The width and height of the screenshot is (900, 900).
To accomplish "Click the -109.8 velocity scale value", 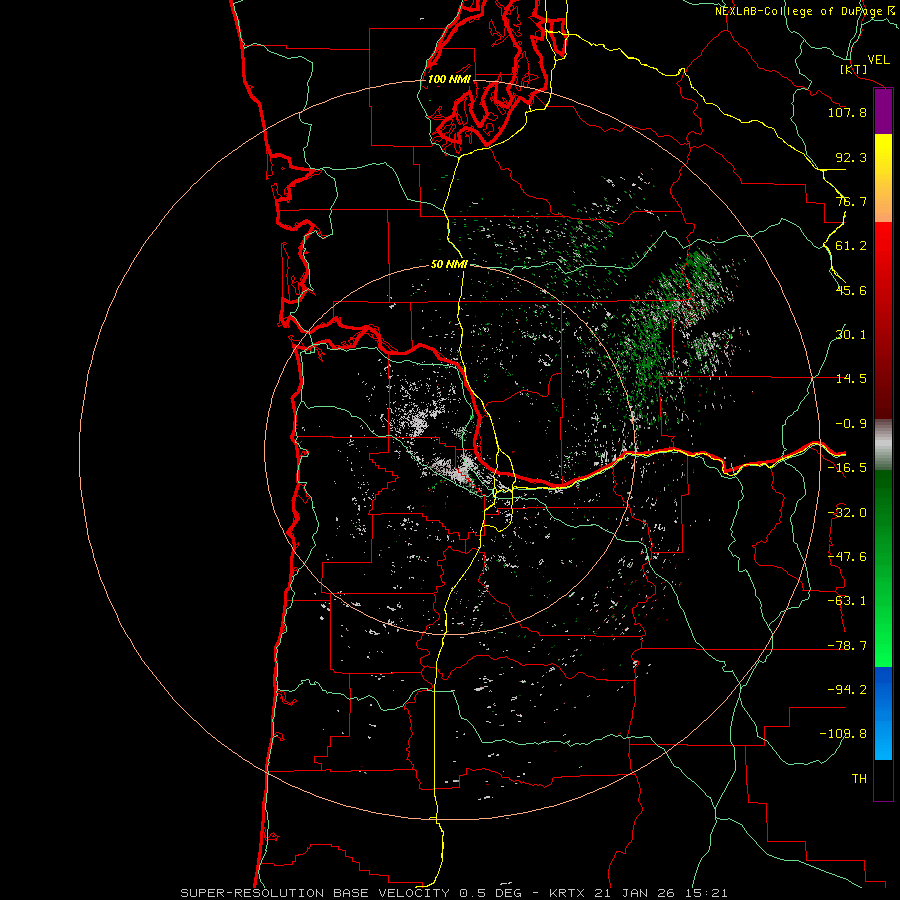I will [x=843, y=734].
